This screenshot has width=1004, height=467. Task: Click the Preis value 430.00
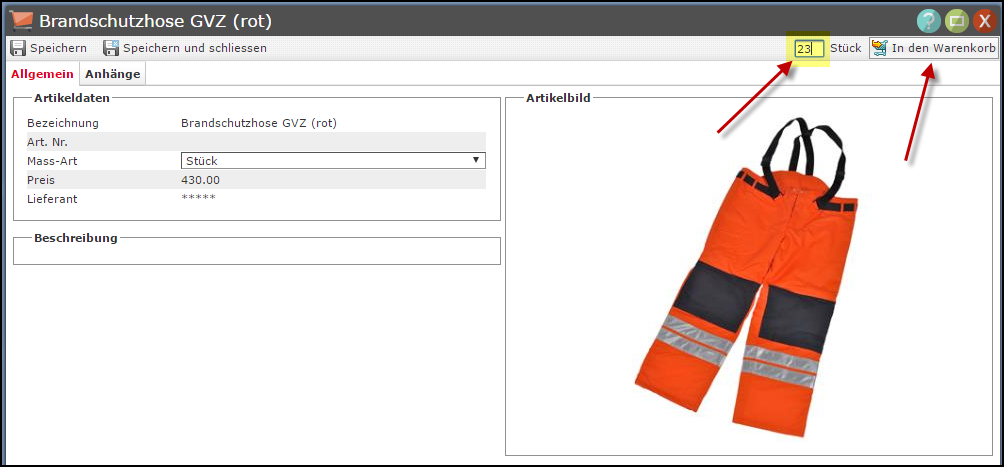[201, 180]
